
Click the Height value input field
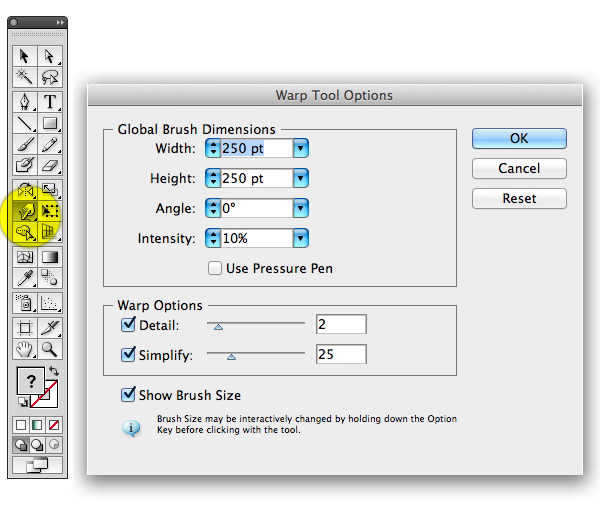tap(256, 179)
